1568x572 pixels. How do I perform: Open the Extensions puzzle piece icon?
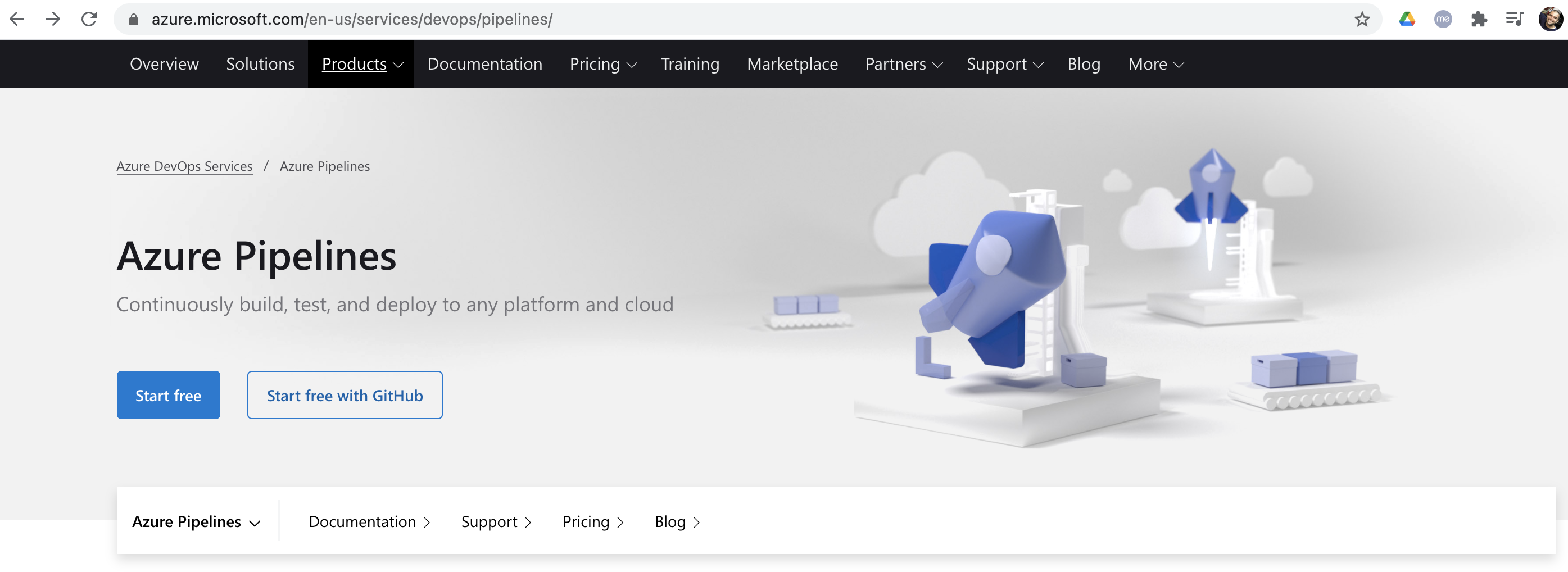[x=1479, y=20]
